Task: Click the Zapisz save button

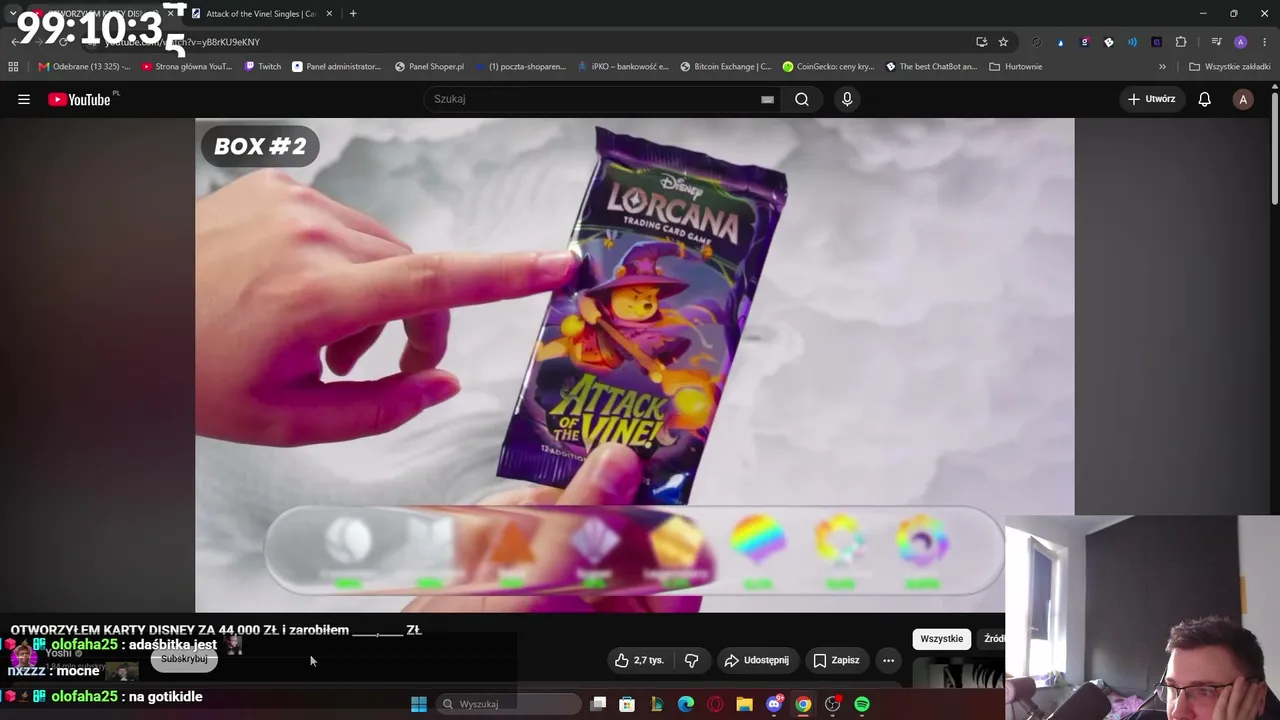Action: click(836, 660)
